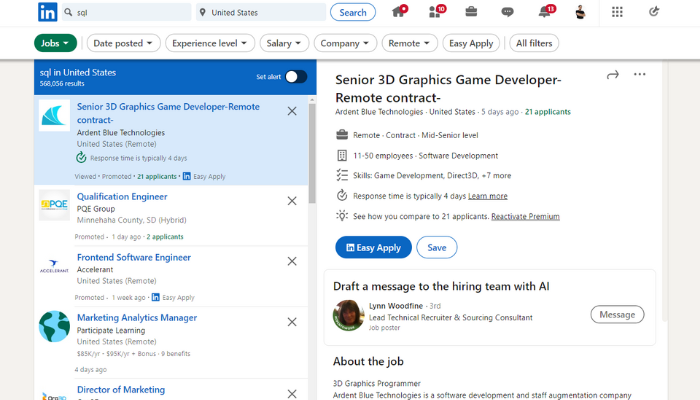Open the Jobs briefcase icon
Viewport: 700px width, 400px height.
471,12
